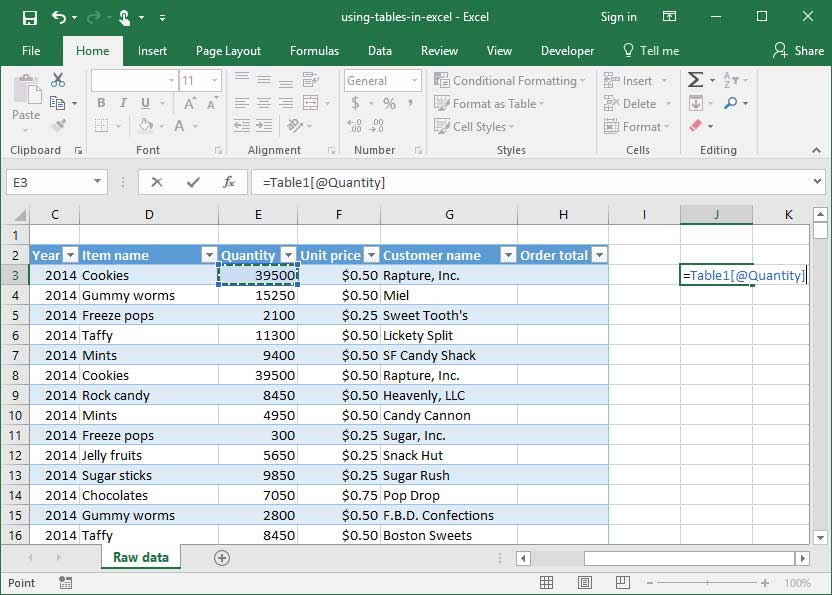Click the Increase Decimal icon
This screenshot has height=595, width=832.
(x=354, y=125)
